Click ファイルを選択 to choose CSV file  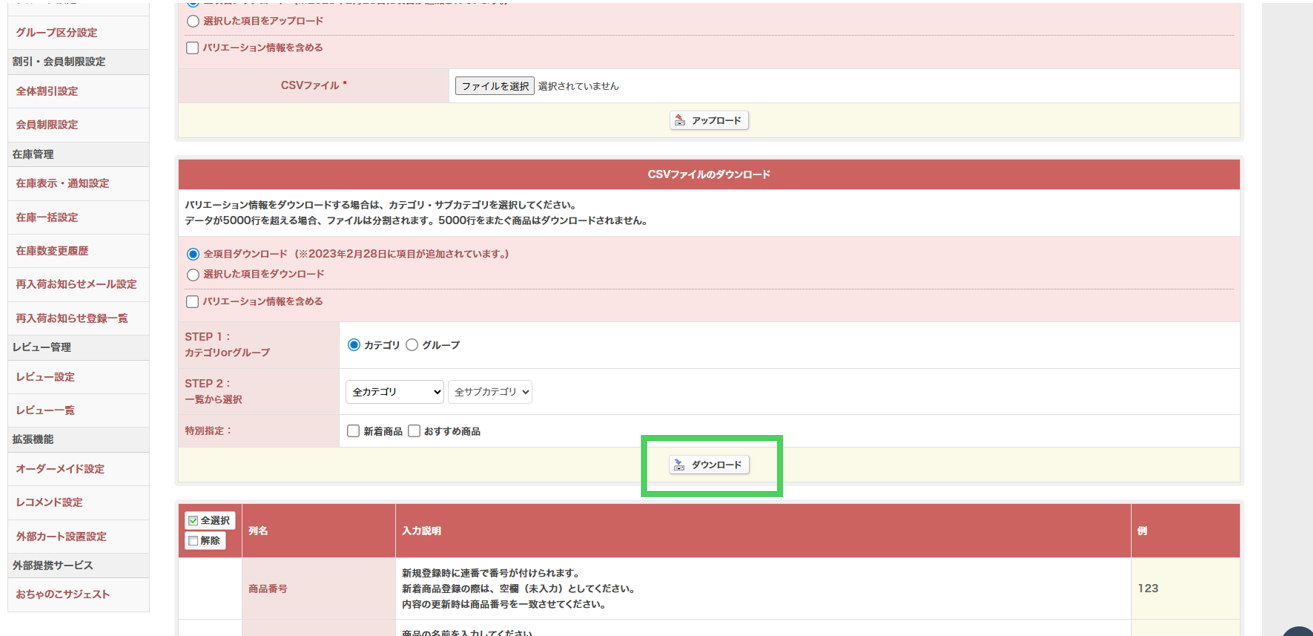[x=494, y=86]
